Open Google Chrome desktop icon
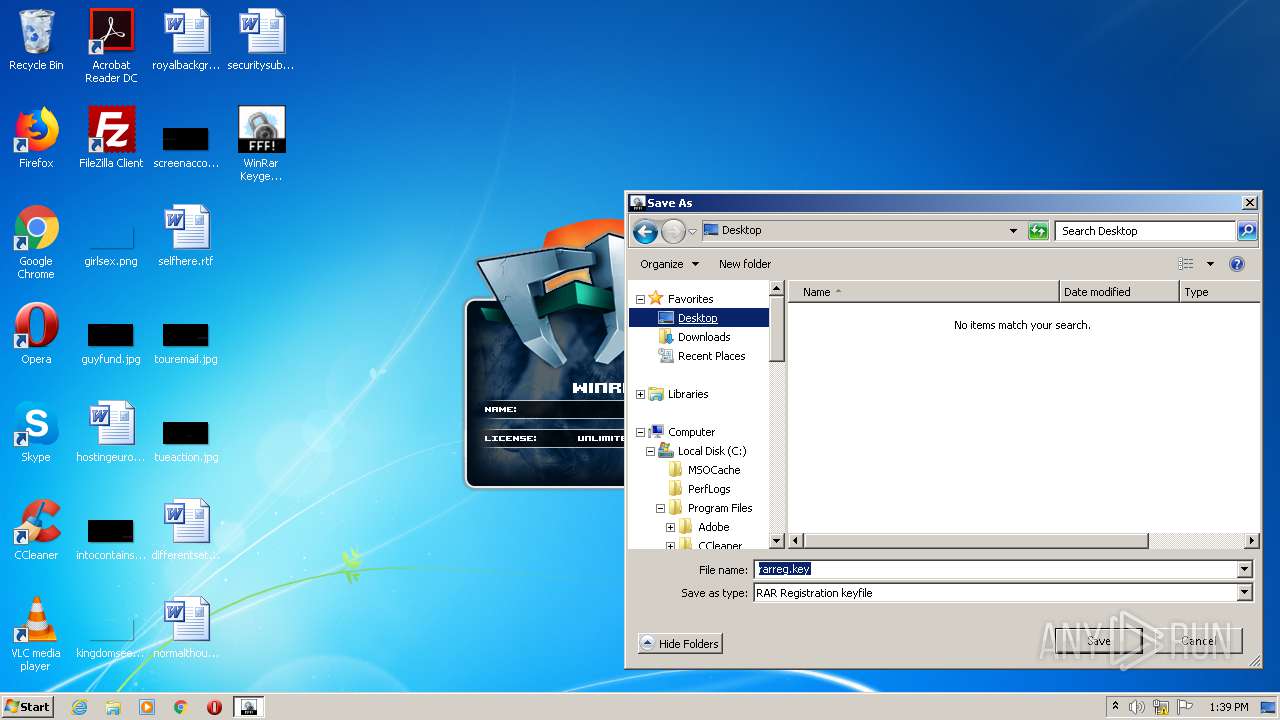This screenshot has width=1280, height=720. 36,242
